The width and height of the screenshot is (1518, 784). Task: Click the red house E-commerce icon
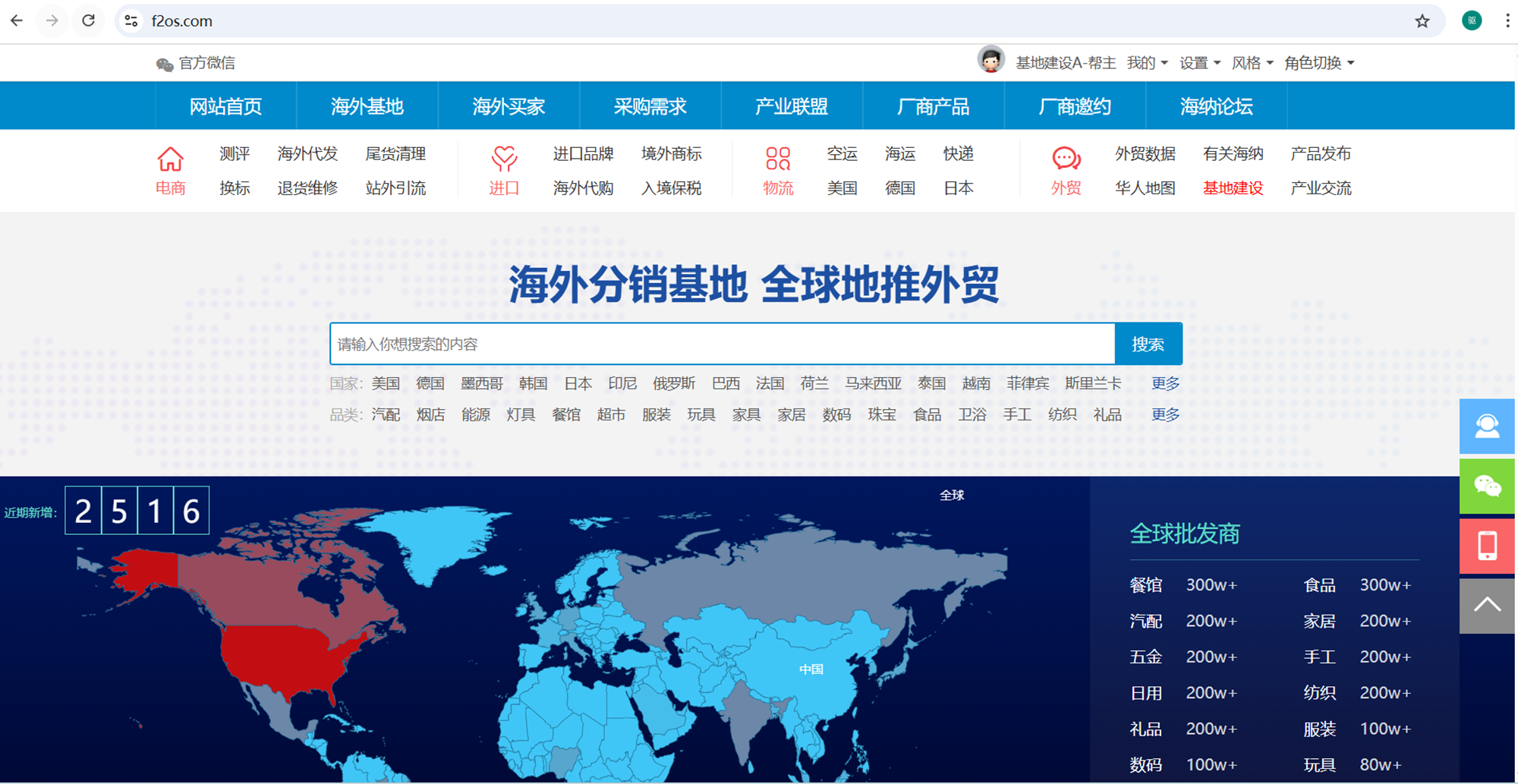170,159
